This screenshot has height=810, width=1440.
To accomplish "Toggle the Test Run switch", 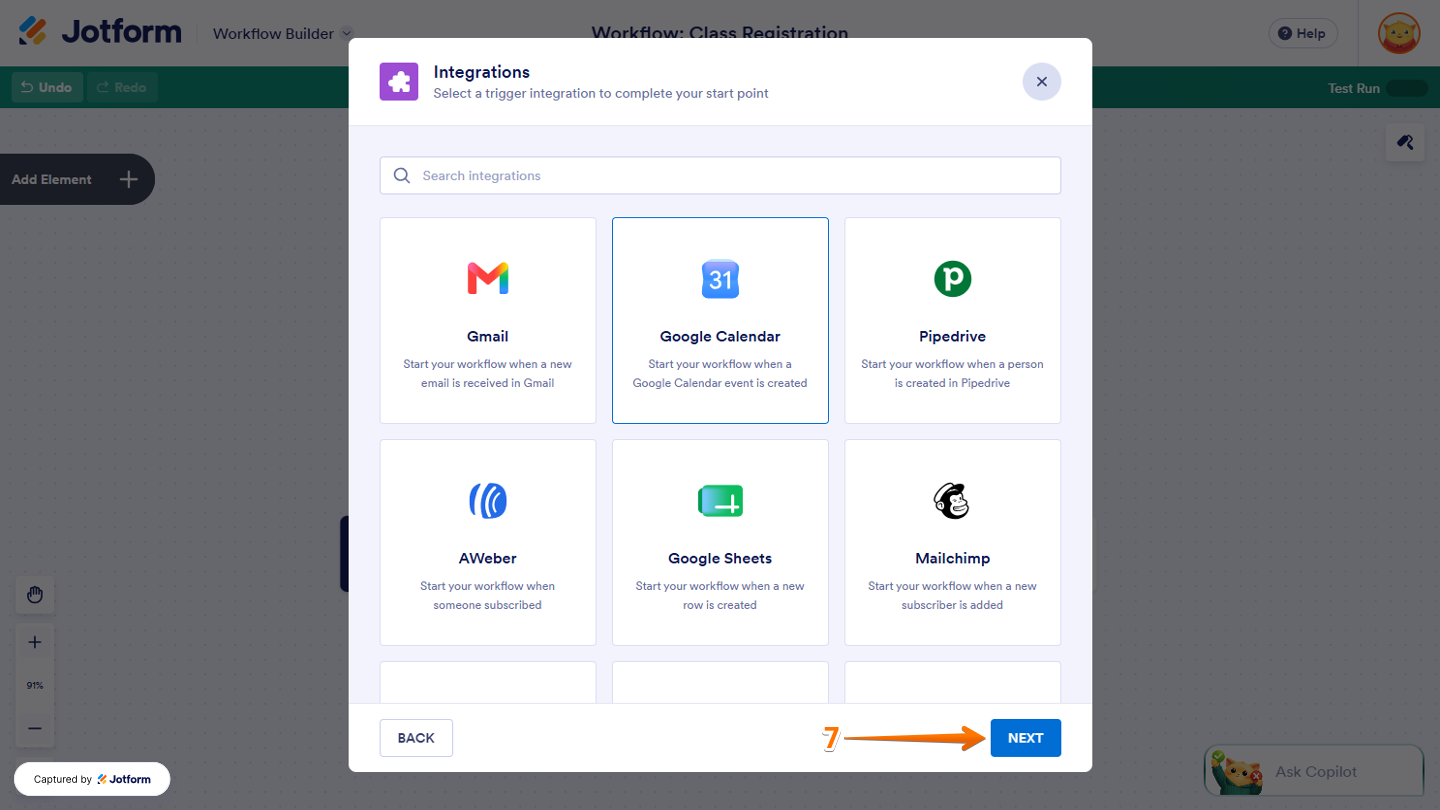I will coord(1406,88).
